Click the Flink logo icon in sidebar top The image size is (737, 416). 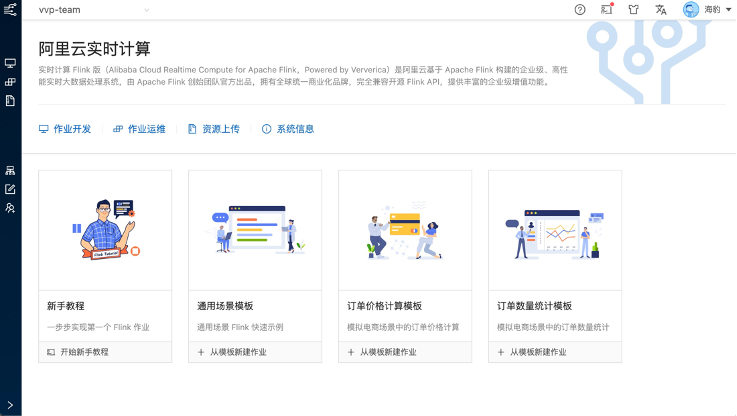click(10, 9)
